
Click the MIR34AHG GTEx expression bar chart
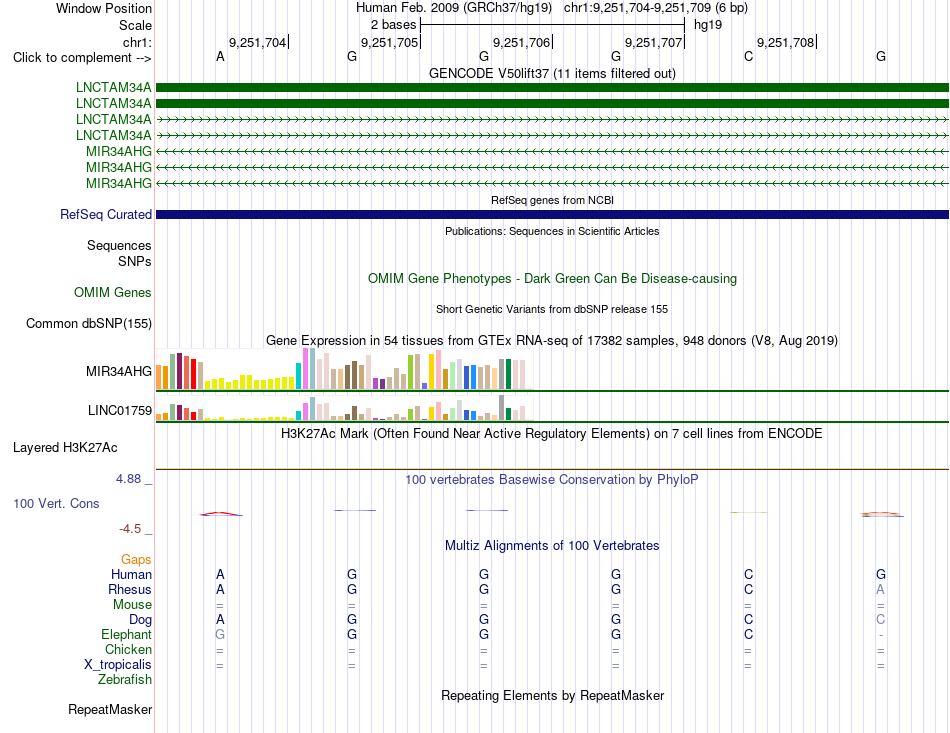[x=344, y=369]
